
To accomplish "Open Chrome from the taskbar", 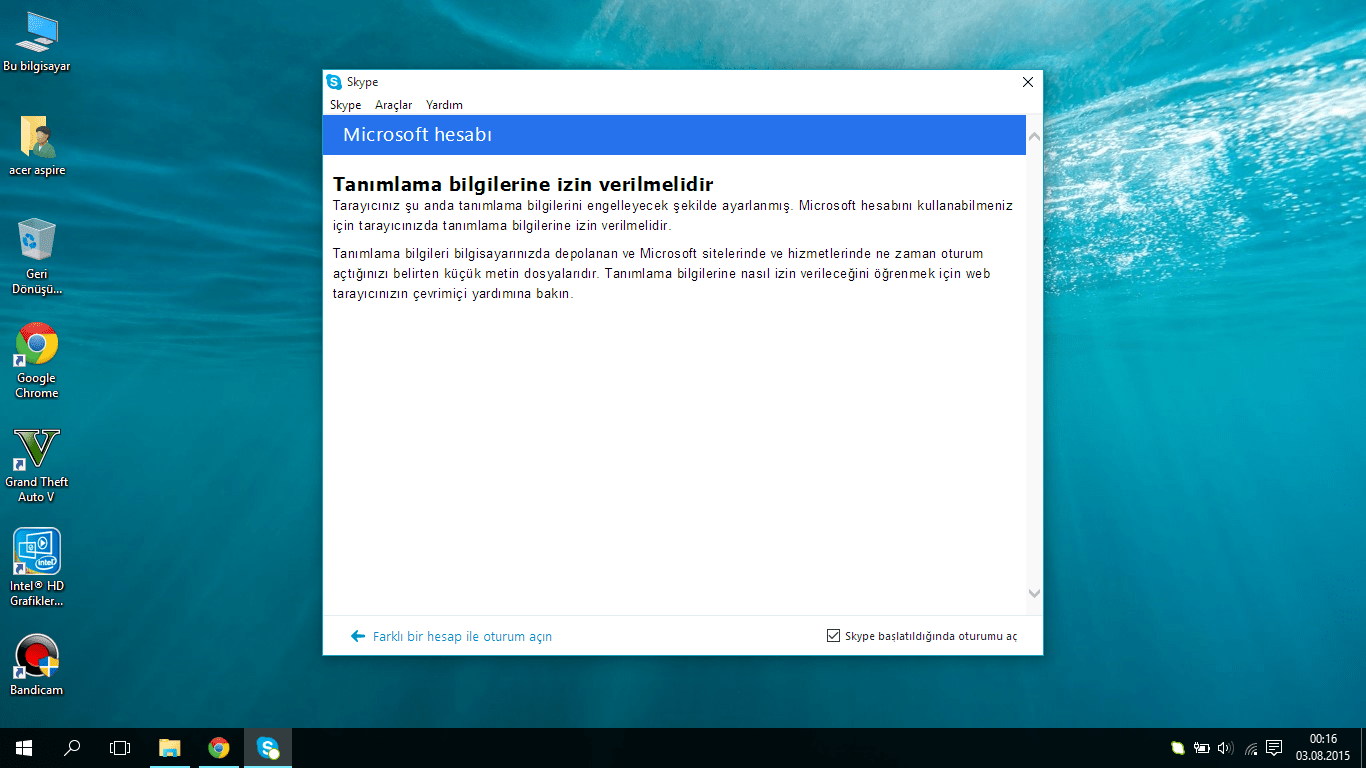I will click(x=219, y=748).
